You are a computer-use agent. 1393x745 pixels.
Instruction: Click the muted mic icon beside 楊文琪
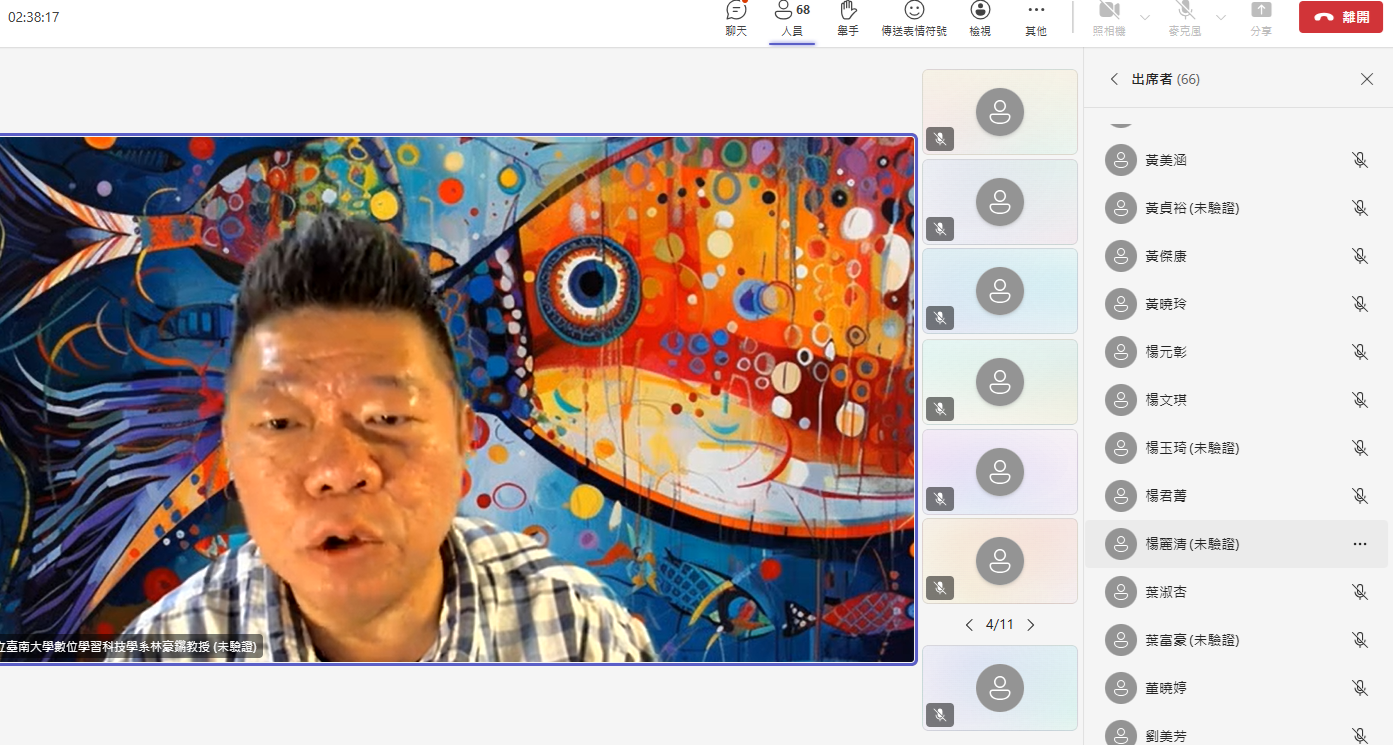tap(1360, 400)
